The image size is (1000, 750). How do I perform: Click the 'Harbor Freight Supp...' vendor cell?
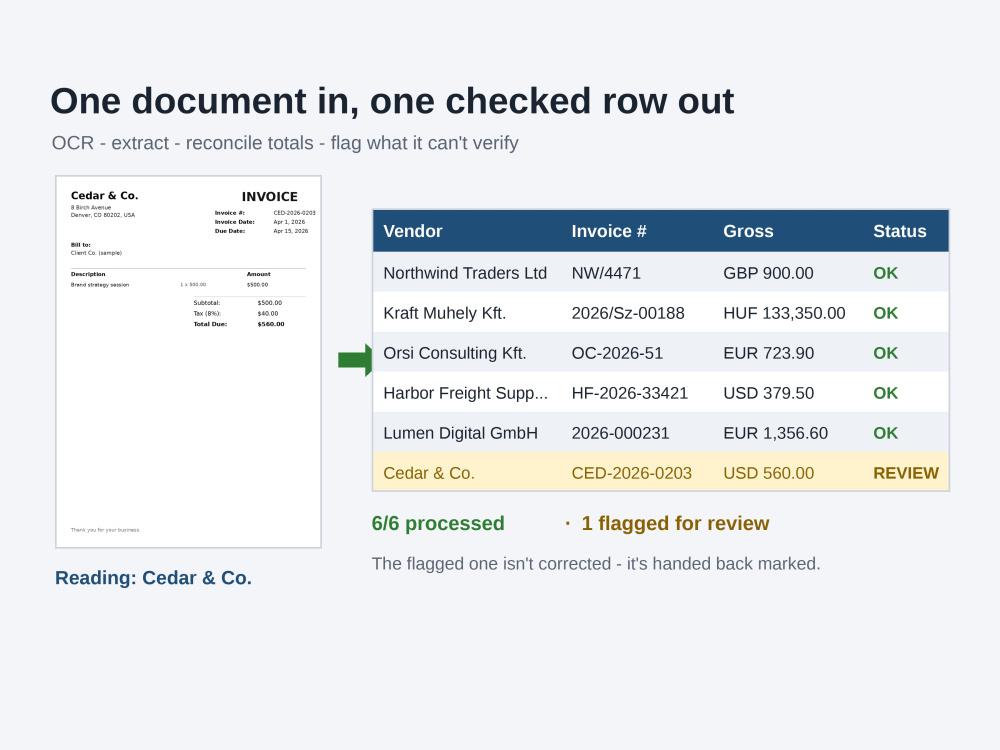[466, 393]
